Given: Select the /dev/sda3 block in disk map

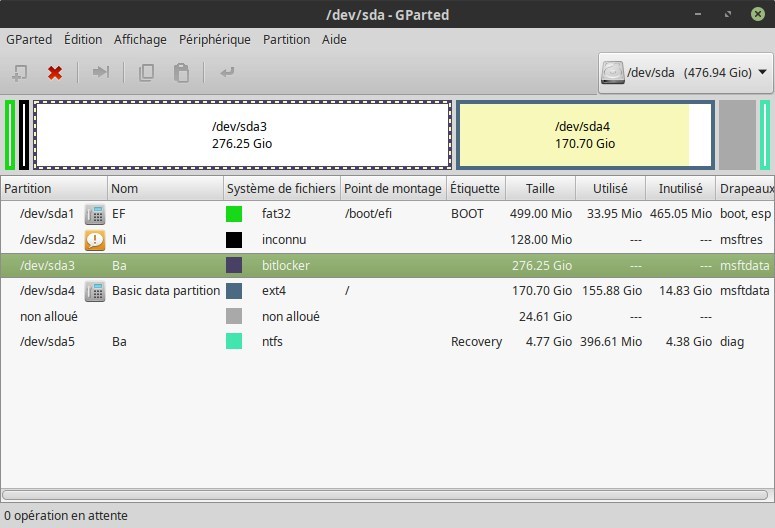Looking at the screenshot, I should 242,135.
